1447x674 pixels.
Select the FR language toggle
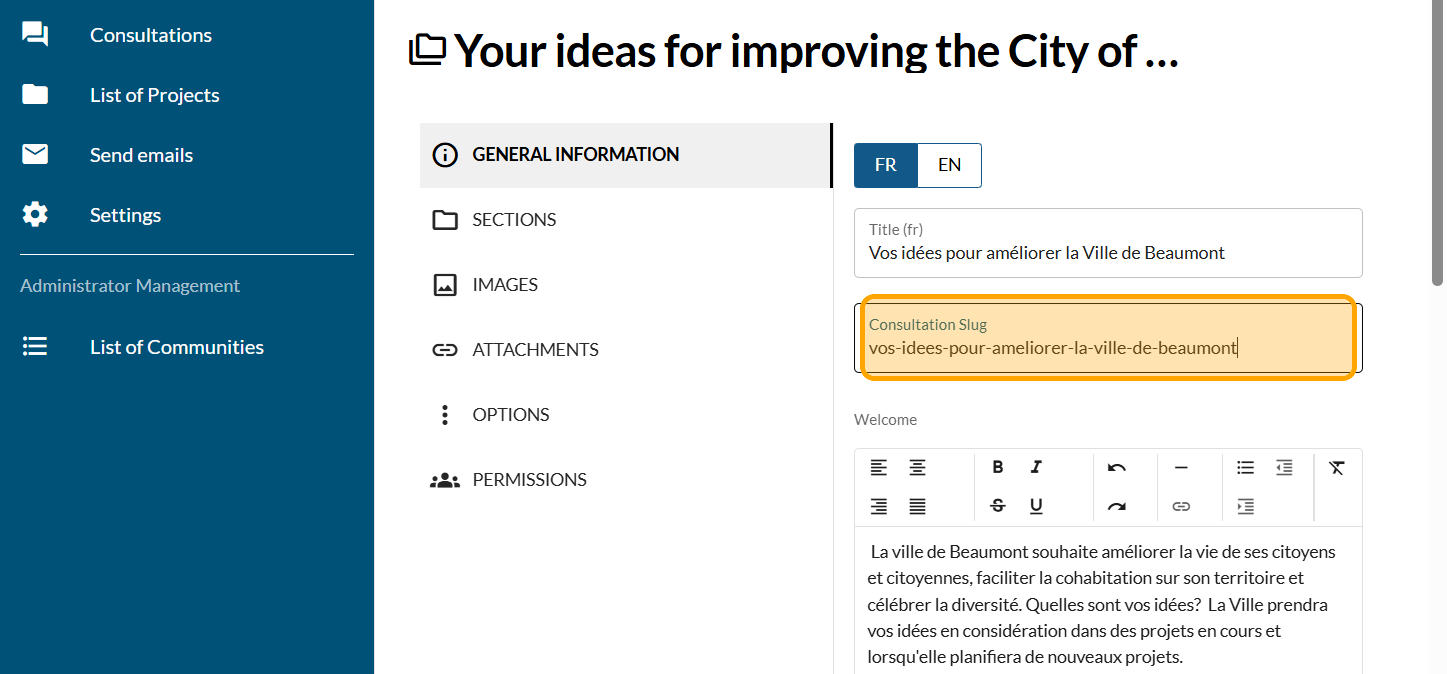[885, 165]
